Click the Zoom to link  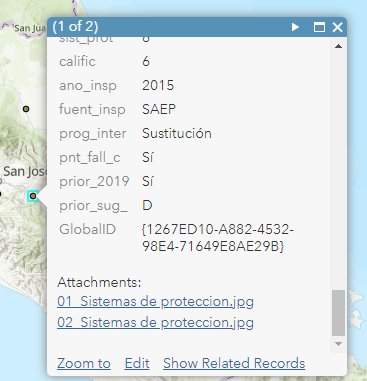pos(84,363)
